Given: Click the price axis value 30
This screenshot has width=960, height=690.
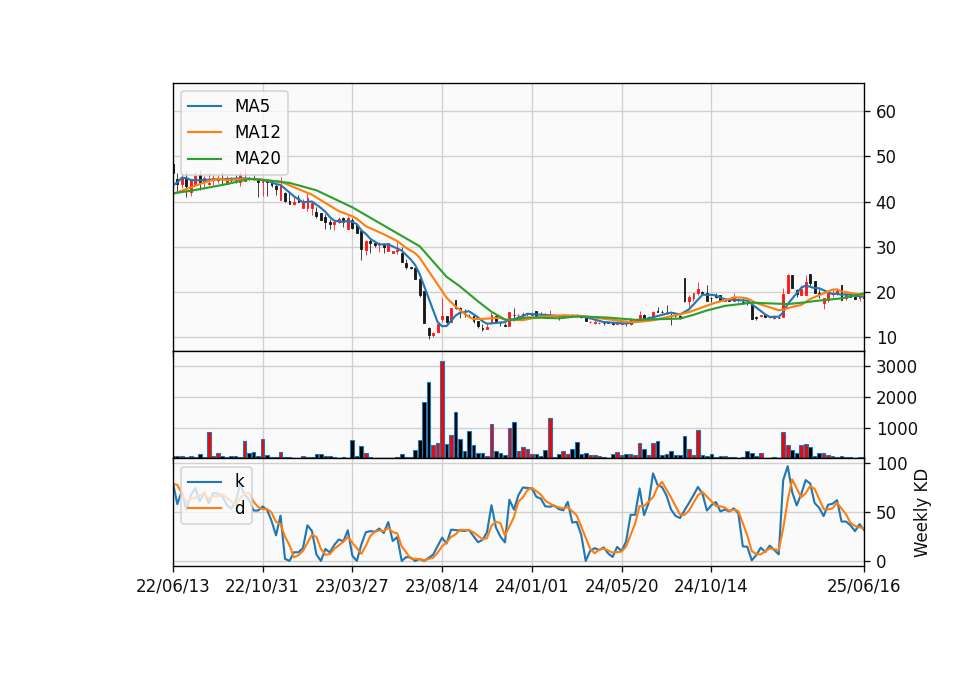Looking at the screenshot, I should click(x=886, y=248).
